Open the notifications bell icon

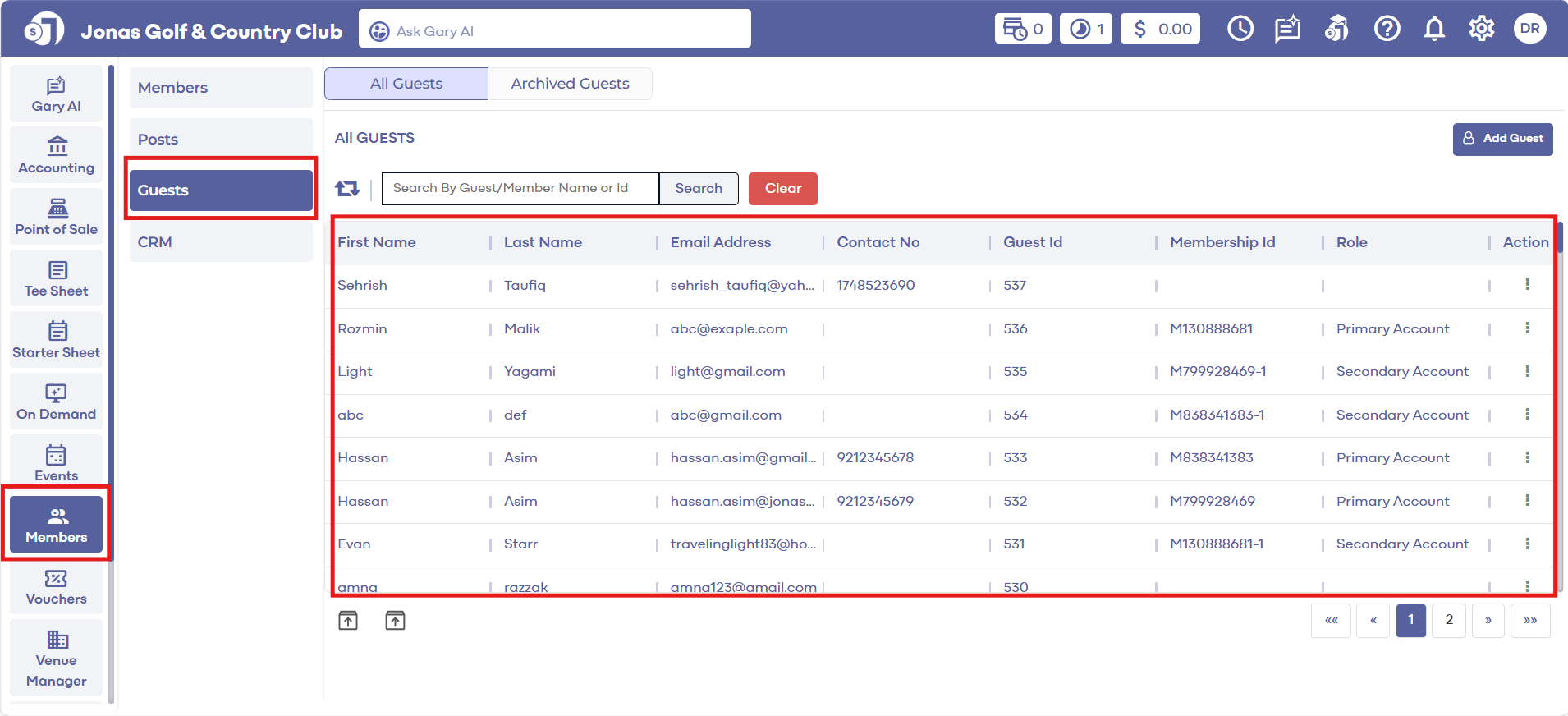click(x=1434, y=30)
